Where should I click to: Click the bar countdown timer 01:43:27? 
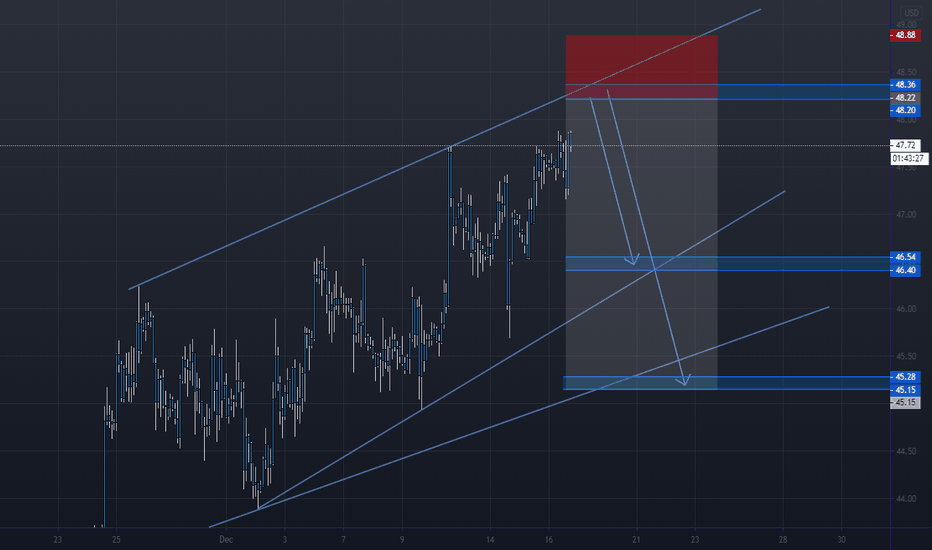coord(909,159)
